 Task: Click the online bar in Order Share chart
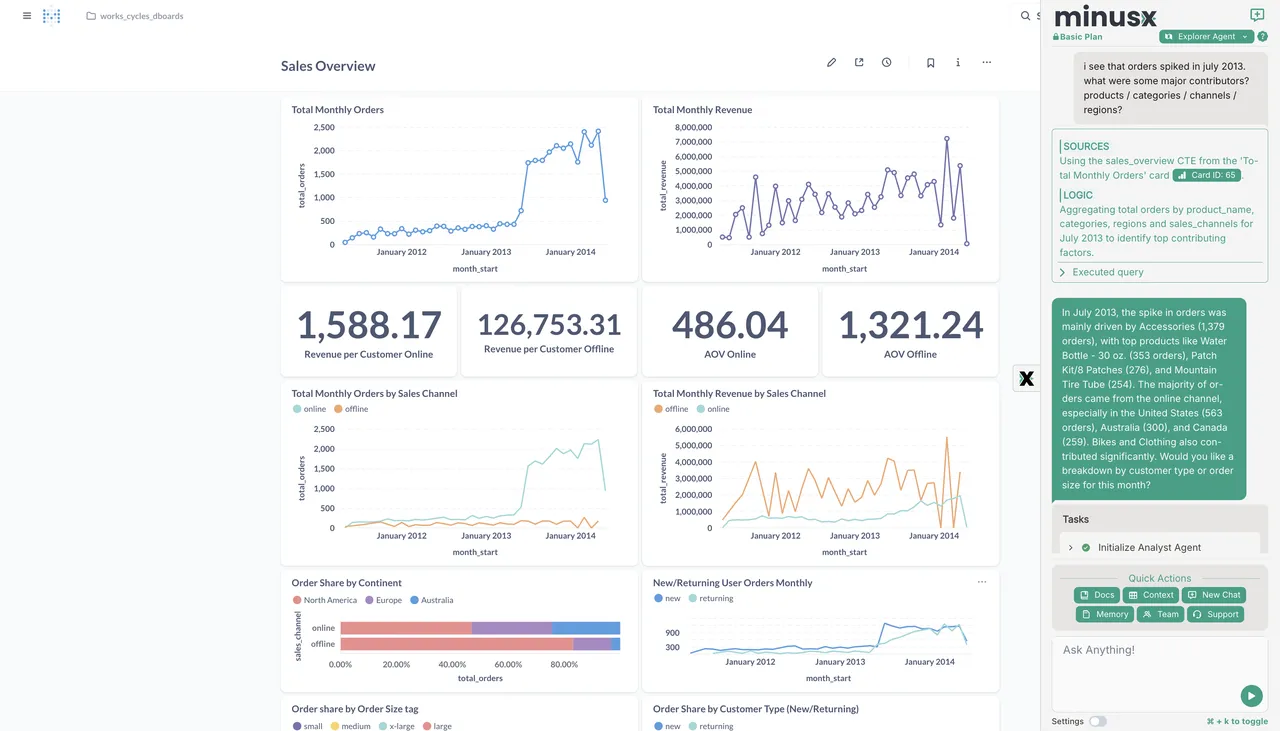click(x=480, y=628)
